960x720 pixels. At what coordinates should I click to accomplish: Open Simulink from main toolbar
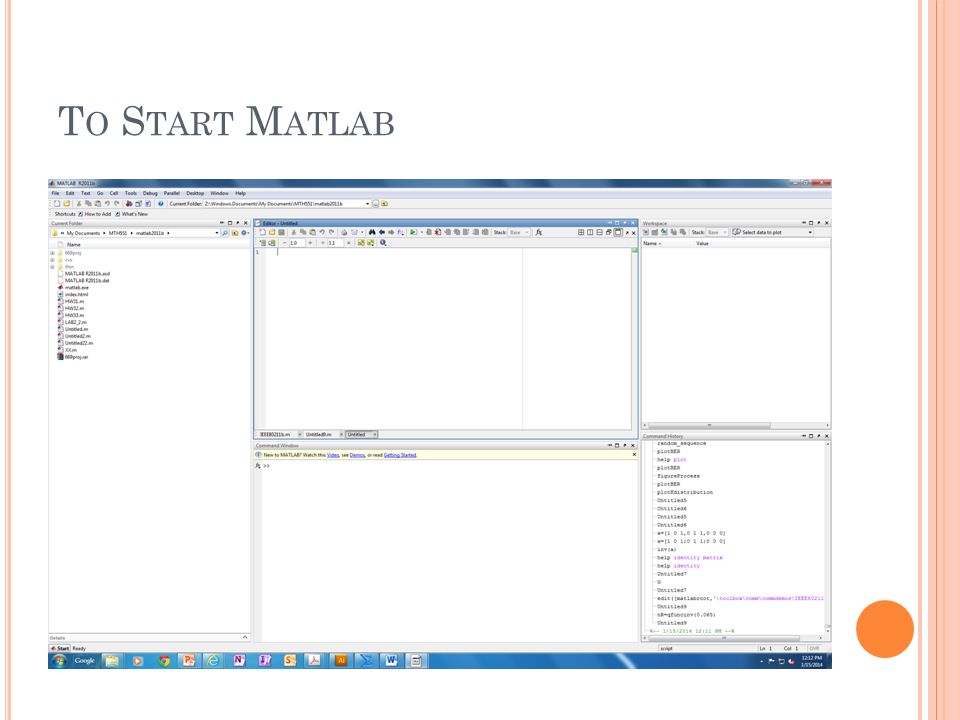[129, 203]
